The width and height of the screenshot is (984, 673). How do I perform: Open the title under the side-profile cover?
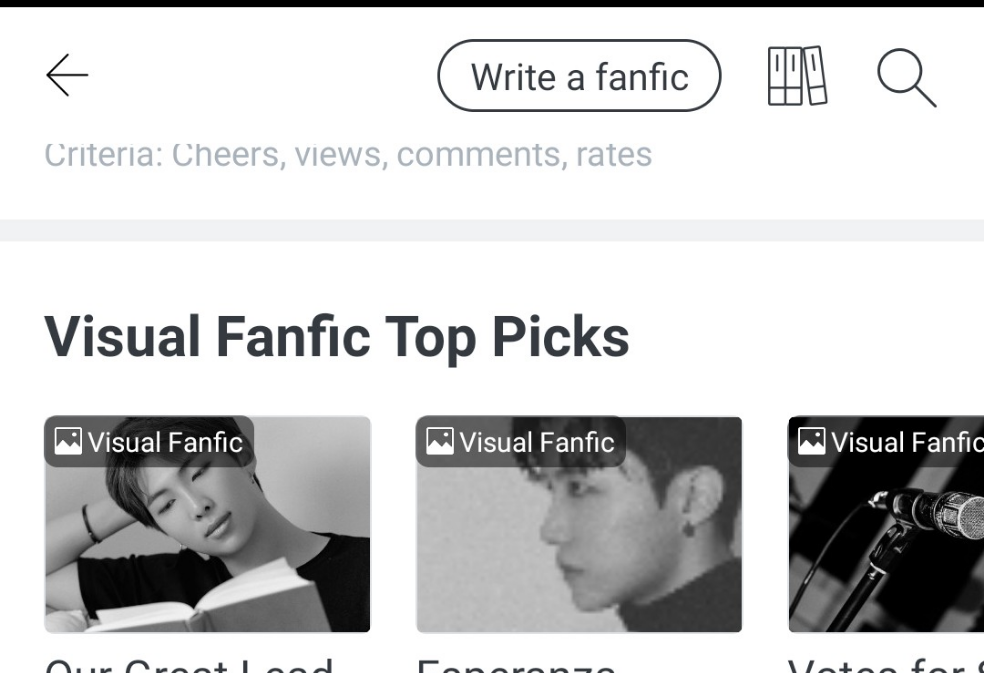516,664
